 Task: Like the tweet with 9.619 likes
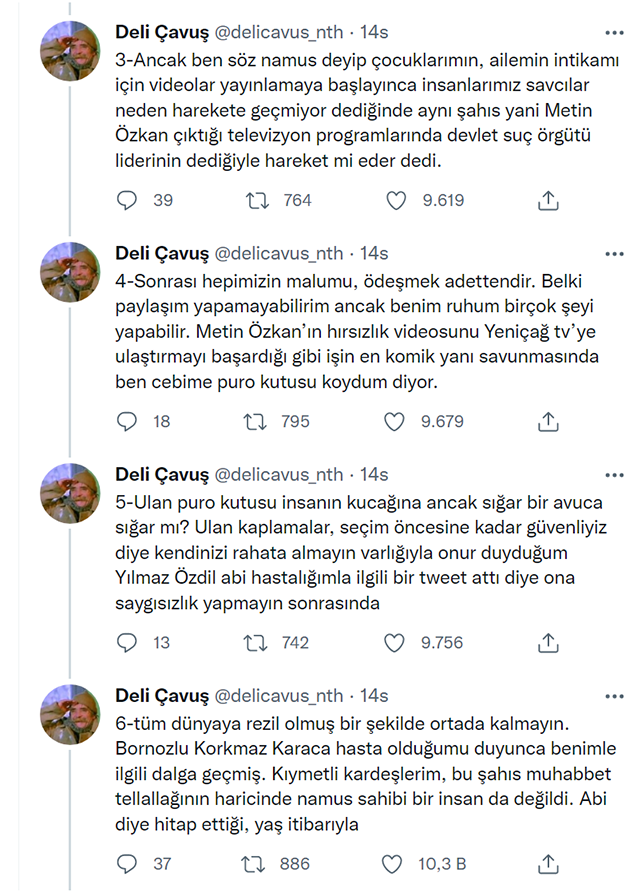pyautogui.click(x=396, y=200)
